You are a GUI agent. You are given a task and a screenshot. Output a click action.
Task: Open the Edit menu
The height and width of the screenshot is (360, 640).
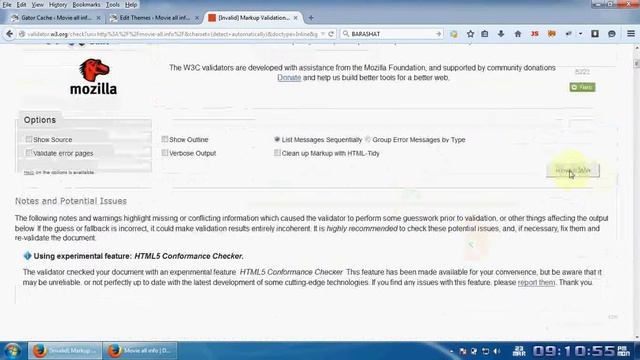21,4
